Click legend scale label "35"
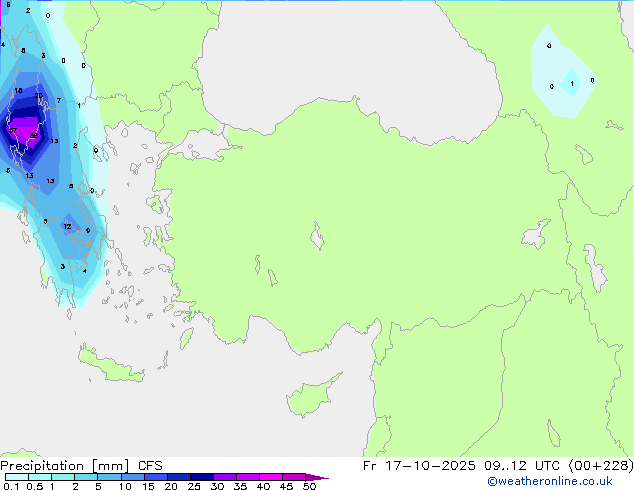This screenshot has width=634, height=490. tap(240, 486)
